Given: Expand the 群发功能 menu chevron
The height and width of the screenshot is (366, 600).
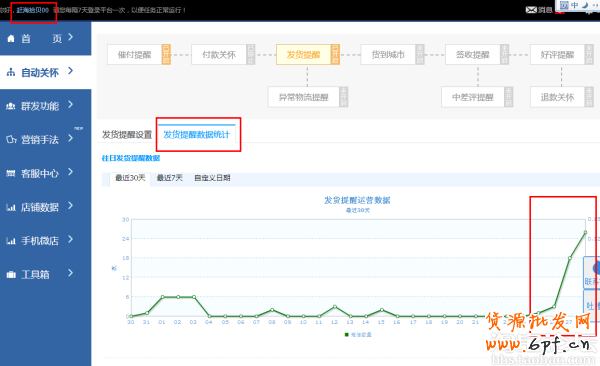Looking at the screenshot, I should (x=70, y=105).
